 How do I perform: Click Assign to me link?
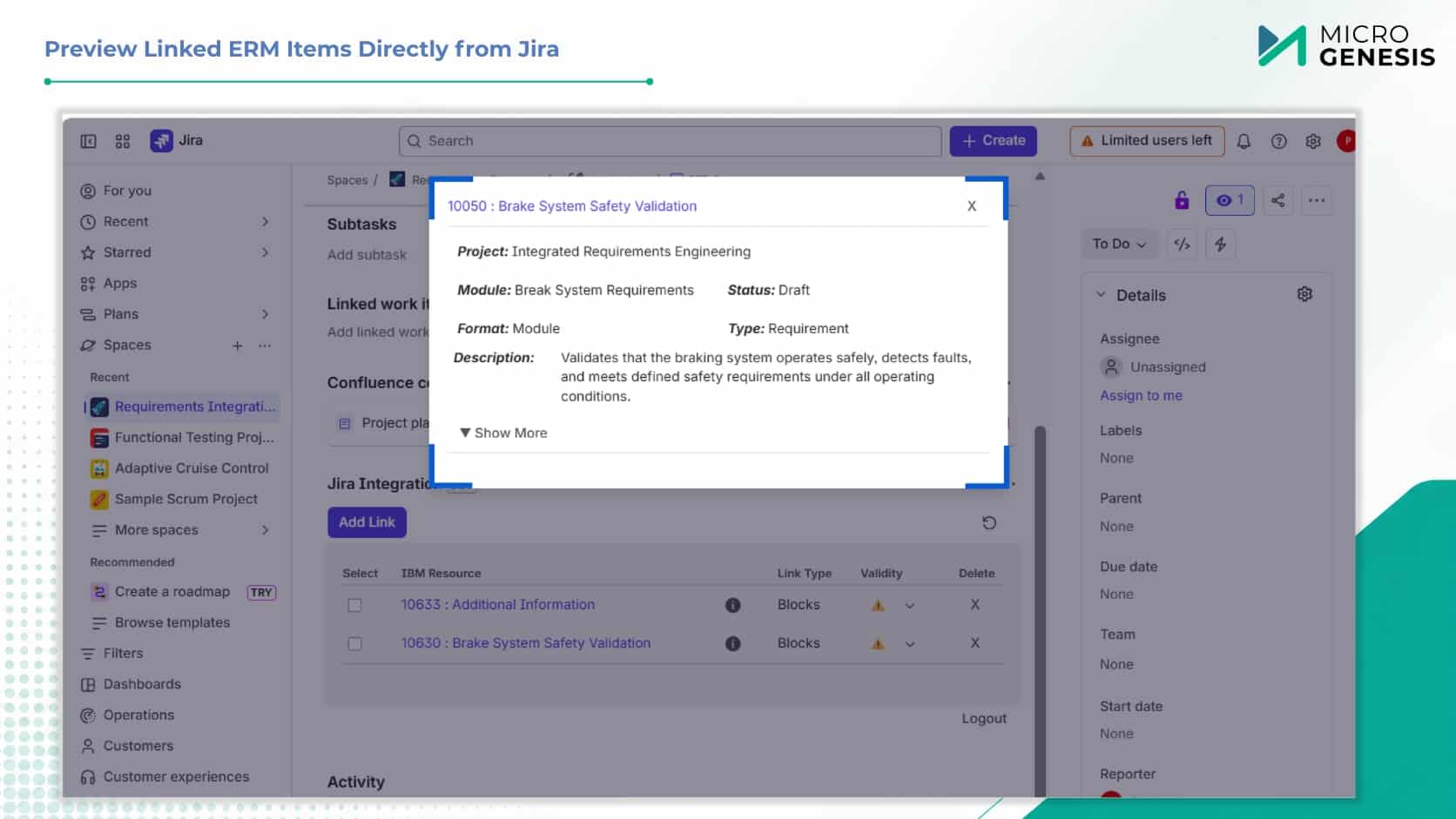point(1141,395)
